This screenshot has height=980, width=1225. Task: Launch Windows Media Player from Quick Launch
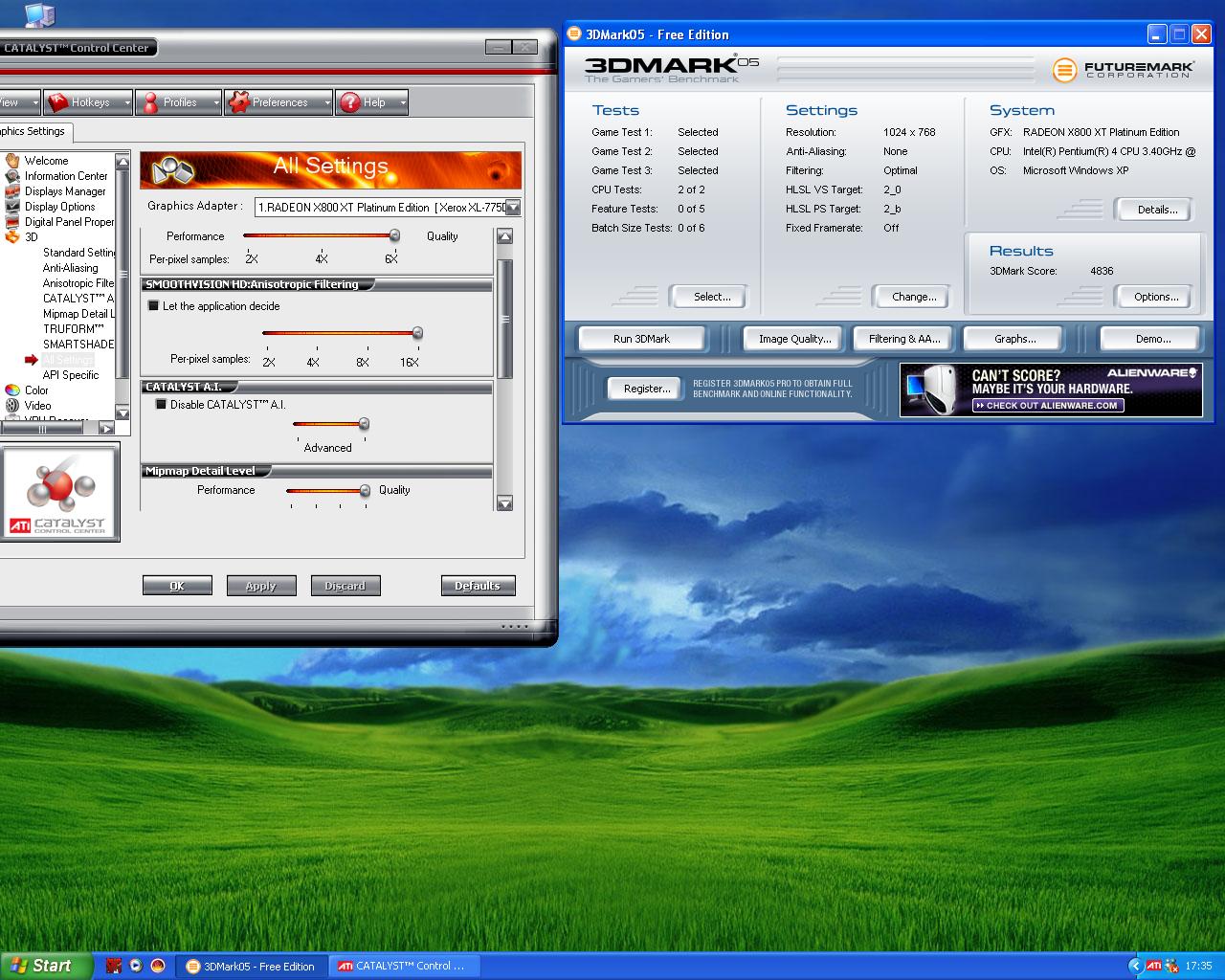136,966
